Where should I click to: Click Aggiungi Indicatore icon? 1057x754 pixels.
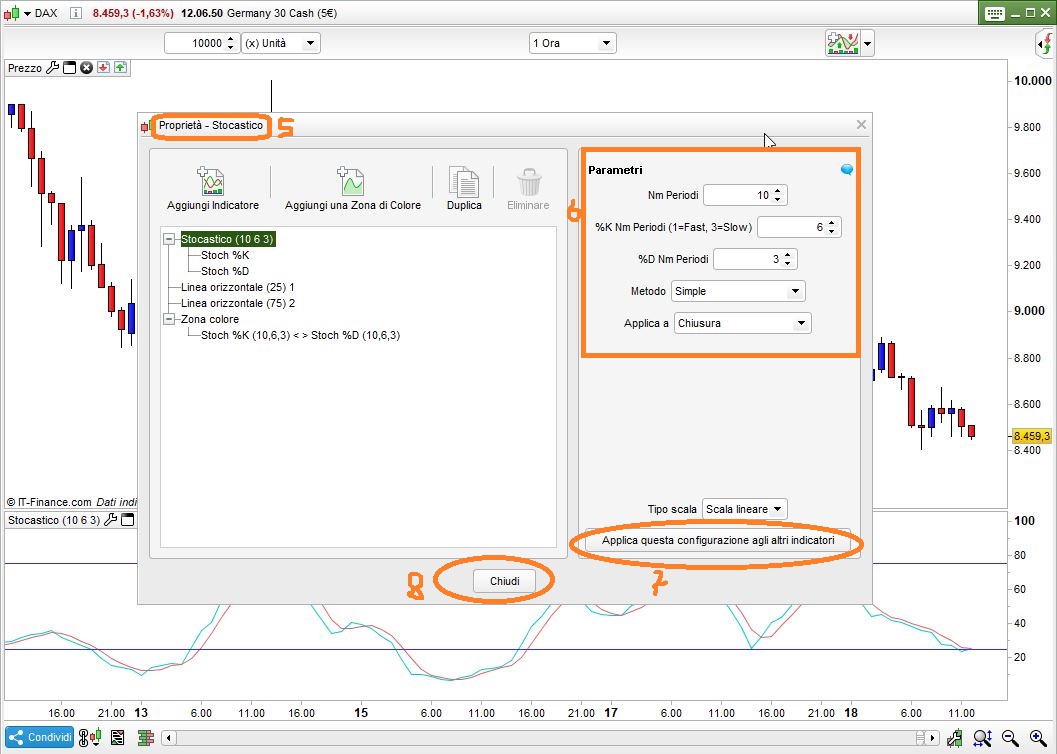210,181
